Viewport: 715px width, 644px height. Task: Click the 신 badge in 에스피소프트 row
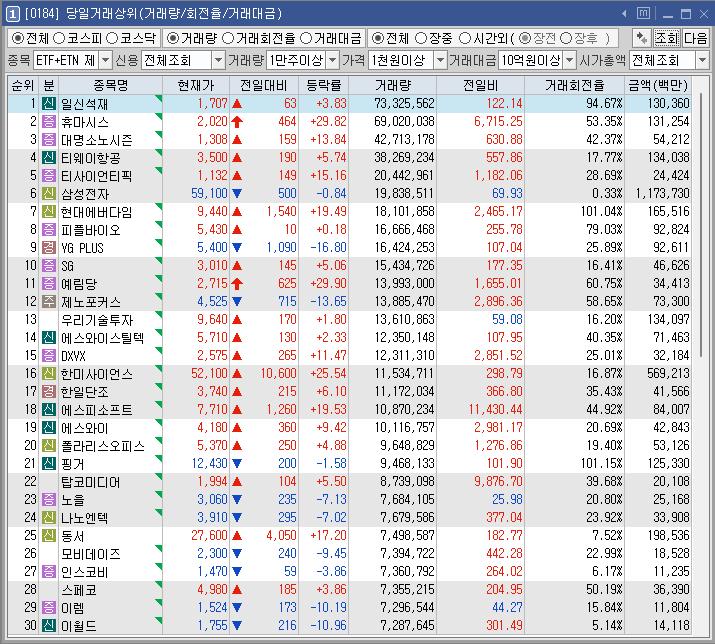point(48,410)
